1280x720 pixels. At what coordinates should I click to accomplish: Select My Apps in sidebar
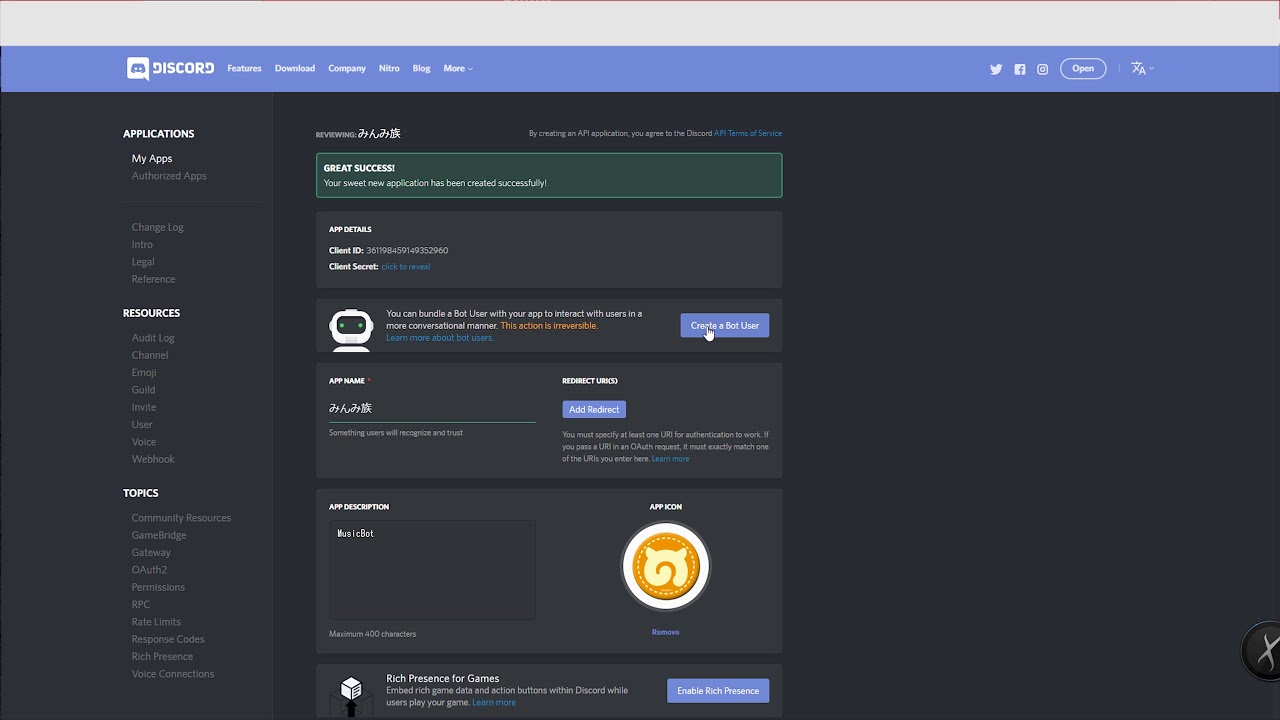[x=152, y=158]
